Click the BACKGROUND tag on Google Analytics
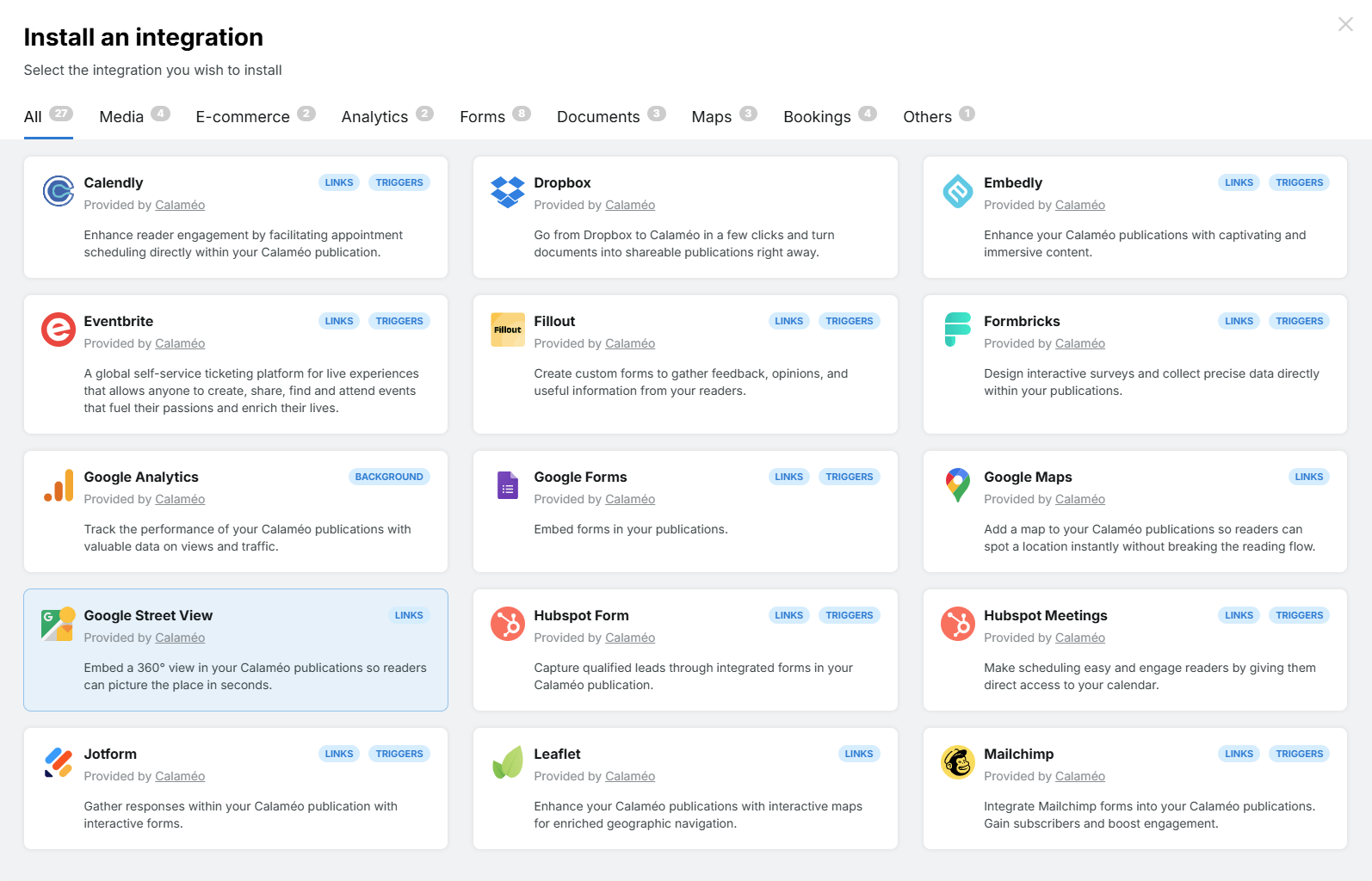Screen dimensions: 1372x881 pyautogui.click(x=389, y=477)
